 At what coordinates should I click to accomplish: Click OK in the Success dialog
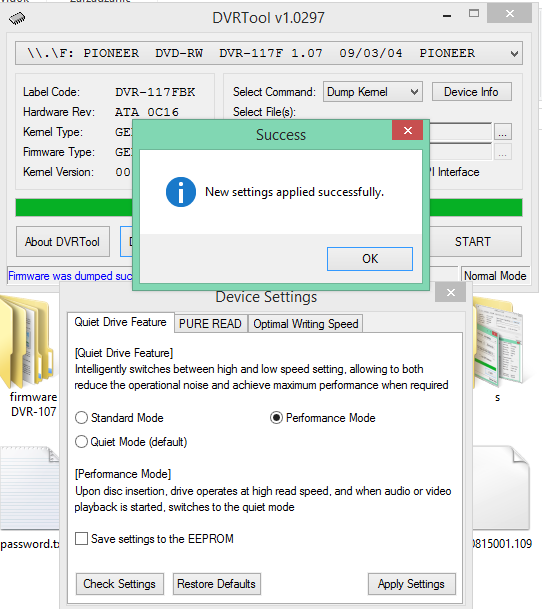tap(370, 259)
